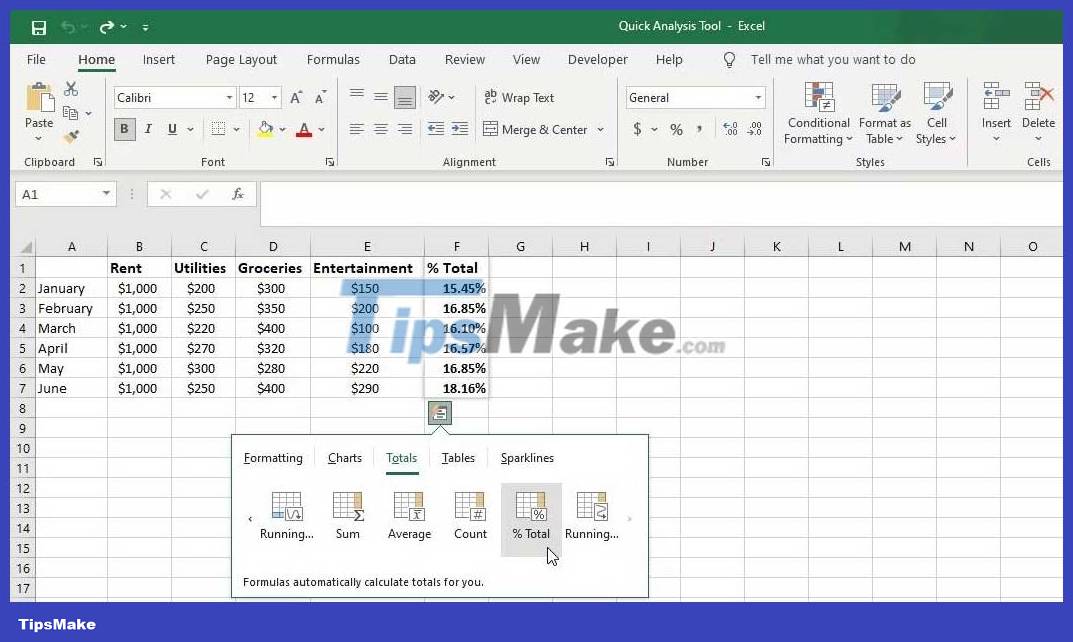Select the Count totals icon
The width and height of the screenshot is (1073, 642).
point(470,514)
